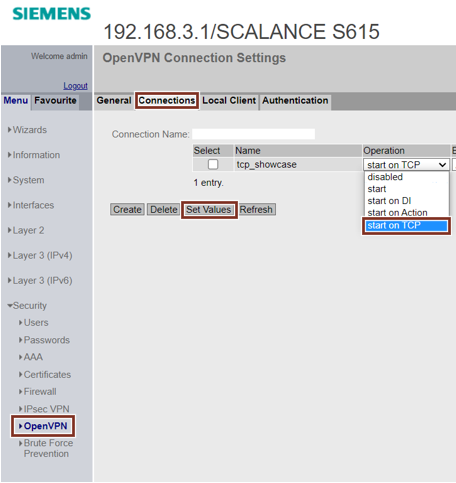Click the tcp_showcase name cell
Viewport: 456px width, 483px height.
[298, 165]
